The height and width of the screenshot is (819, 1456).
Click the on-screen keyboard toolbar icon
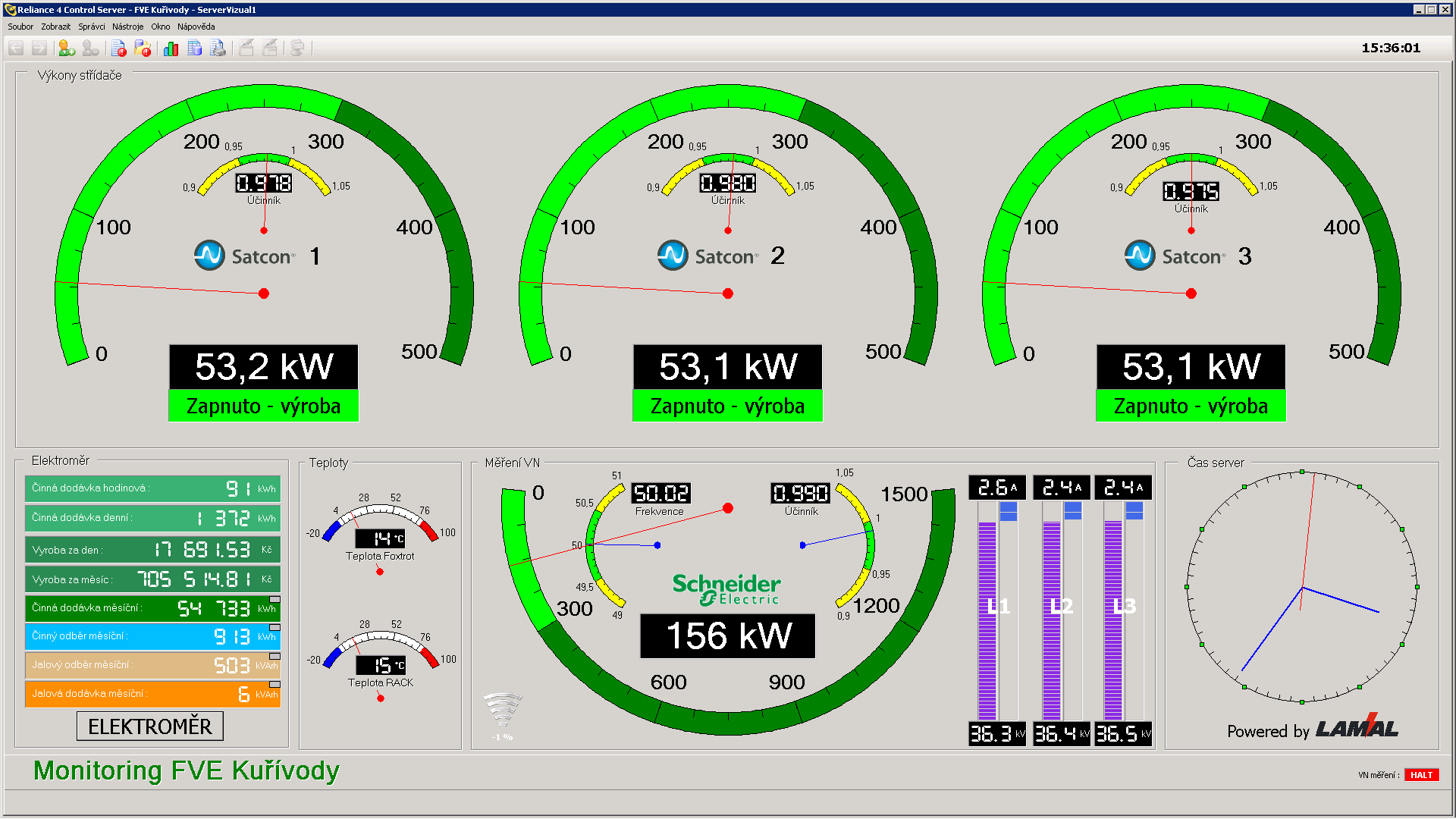[297, 49]
